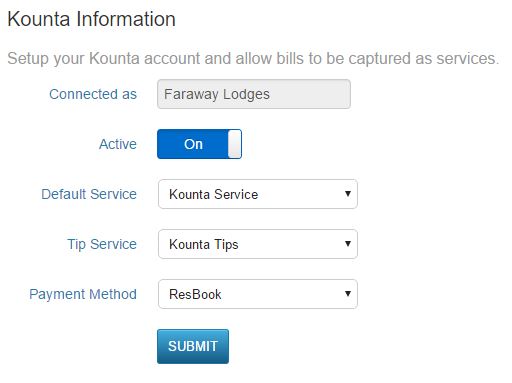Click the Faraway Lodges connected account field
This screenshot has height=383, width=512.
pyautogui.click(x=254, y=94)
